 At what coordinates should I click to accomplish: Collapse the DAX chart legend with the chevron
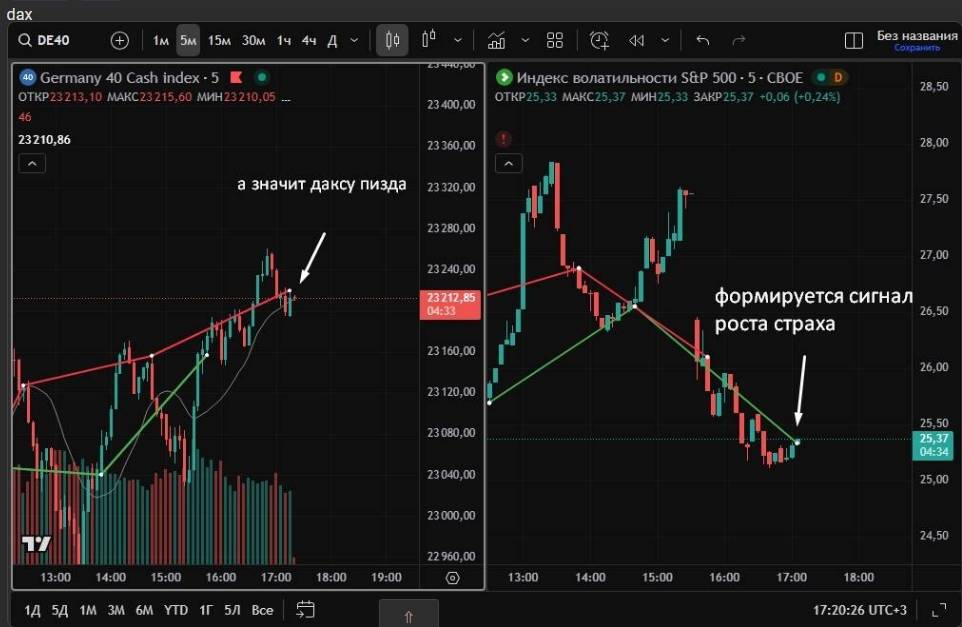[x=31, y=165]
